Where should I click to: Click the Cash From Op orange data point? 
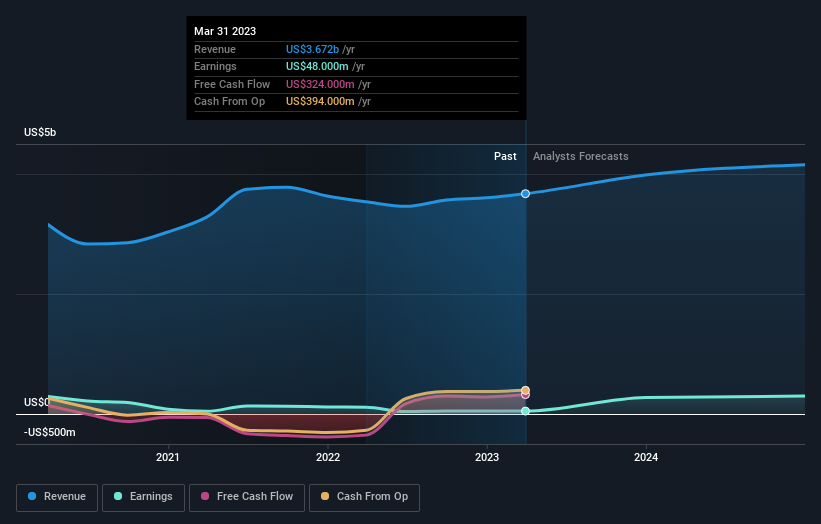click(x=525, y=390)
